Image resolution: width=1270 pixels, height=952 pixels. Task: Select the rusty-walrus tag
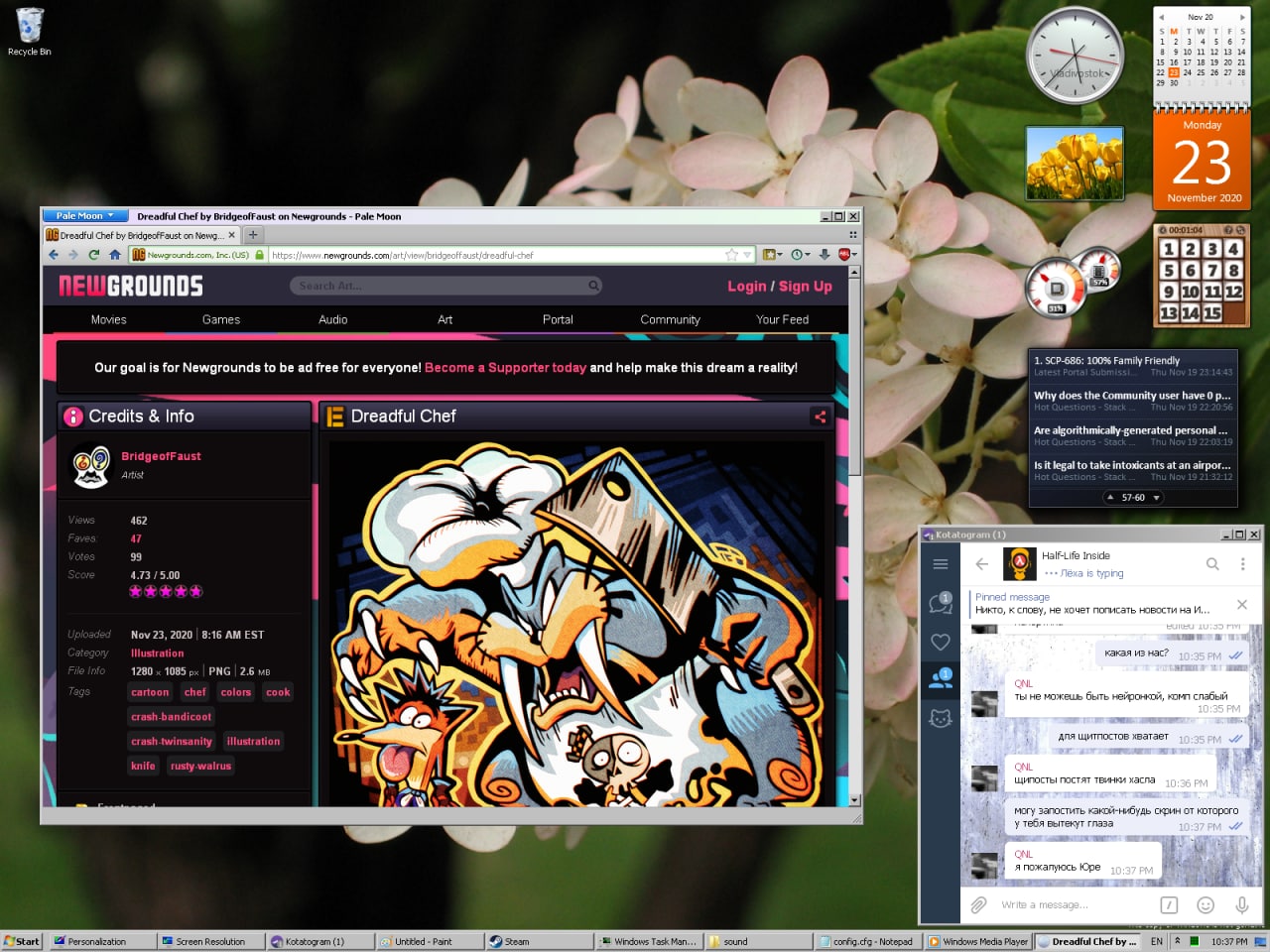click(x=200, y=766)
